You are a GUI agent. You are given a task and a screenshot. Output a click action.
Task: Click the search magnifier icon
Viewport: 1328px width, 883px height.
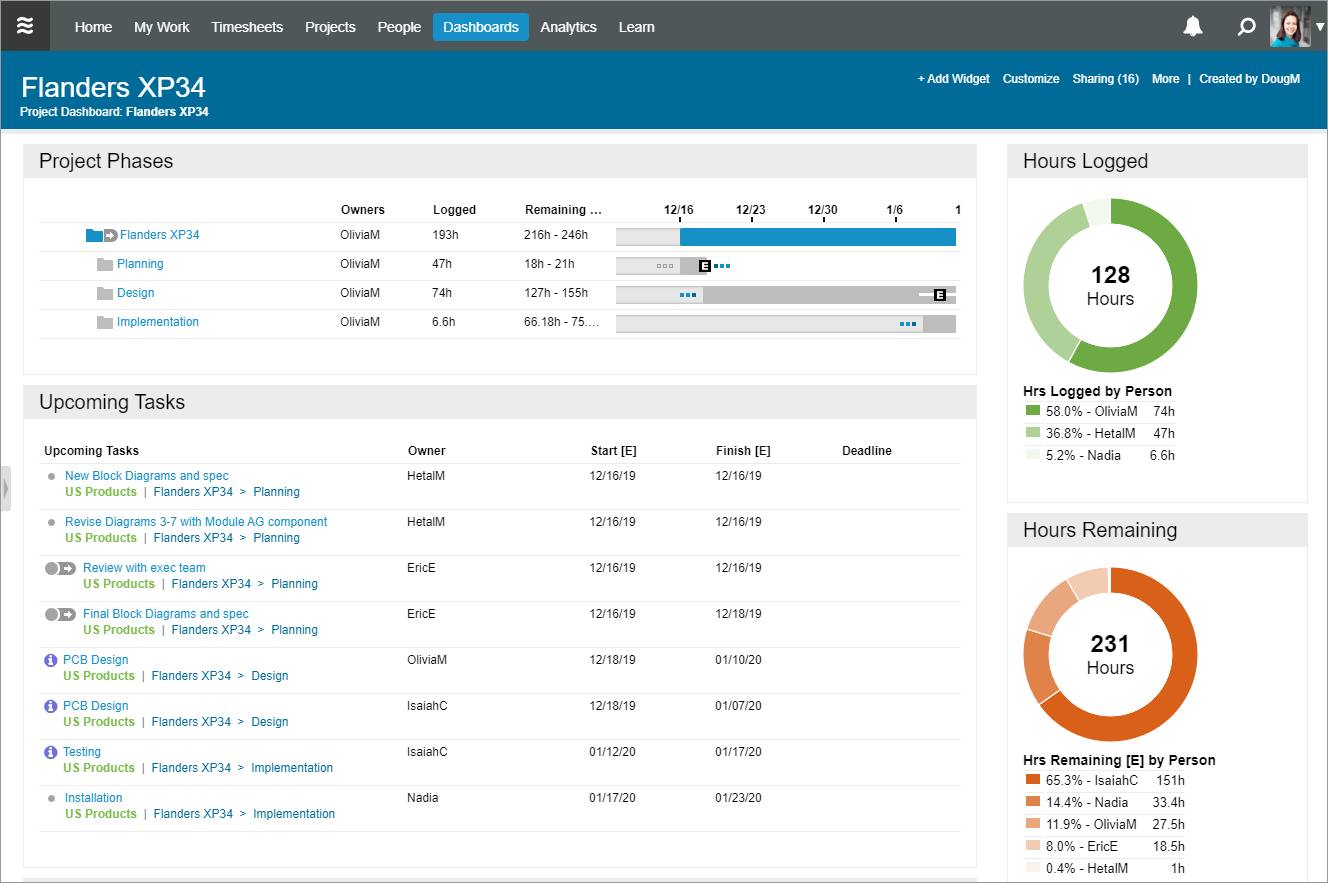[1246, 25]
